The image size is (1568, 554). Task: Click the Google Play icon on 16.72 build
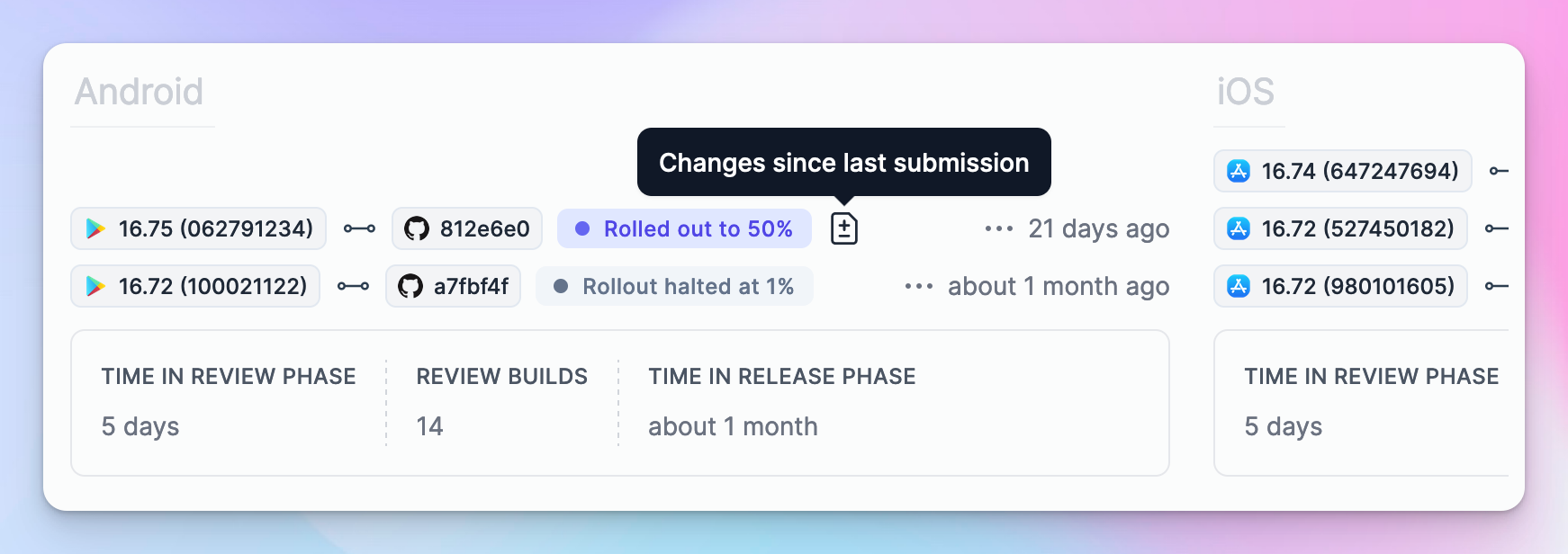(95, 286)
